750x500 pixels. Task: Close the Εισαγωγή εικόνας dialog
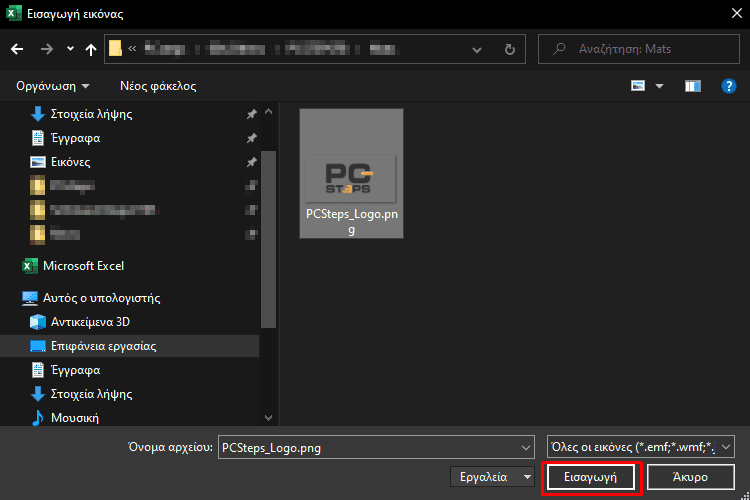(x=737, y=13)
